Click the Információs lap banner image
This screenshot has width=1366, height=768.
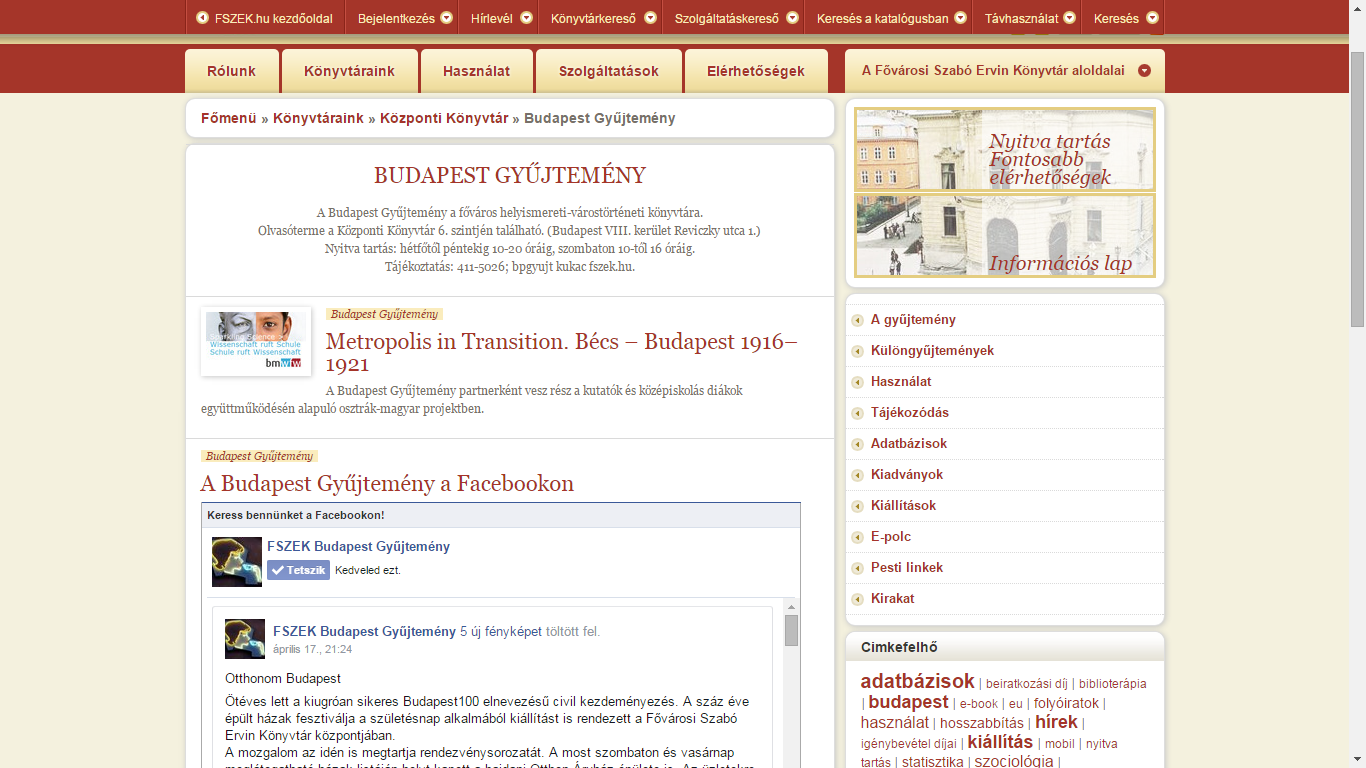(x=1005, y=236)
